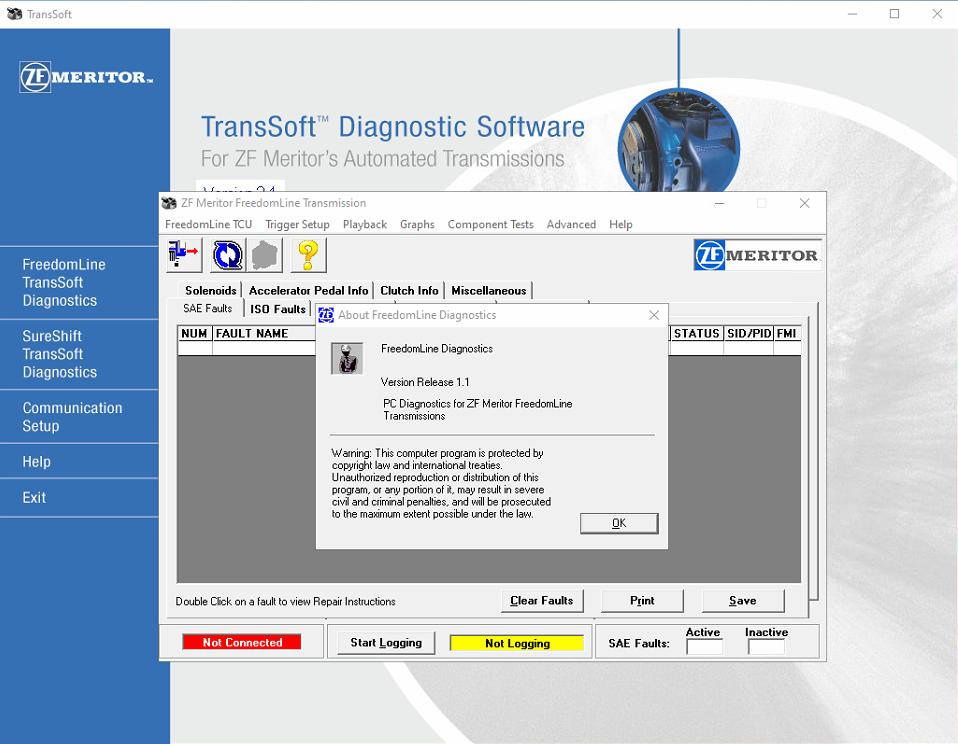Open the FreedomLine TCU menu
Viewport: 958px width, 744px height.
click(x=208, y=224)
